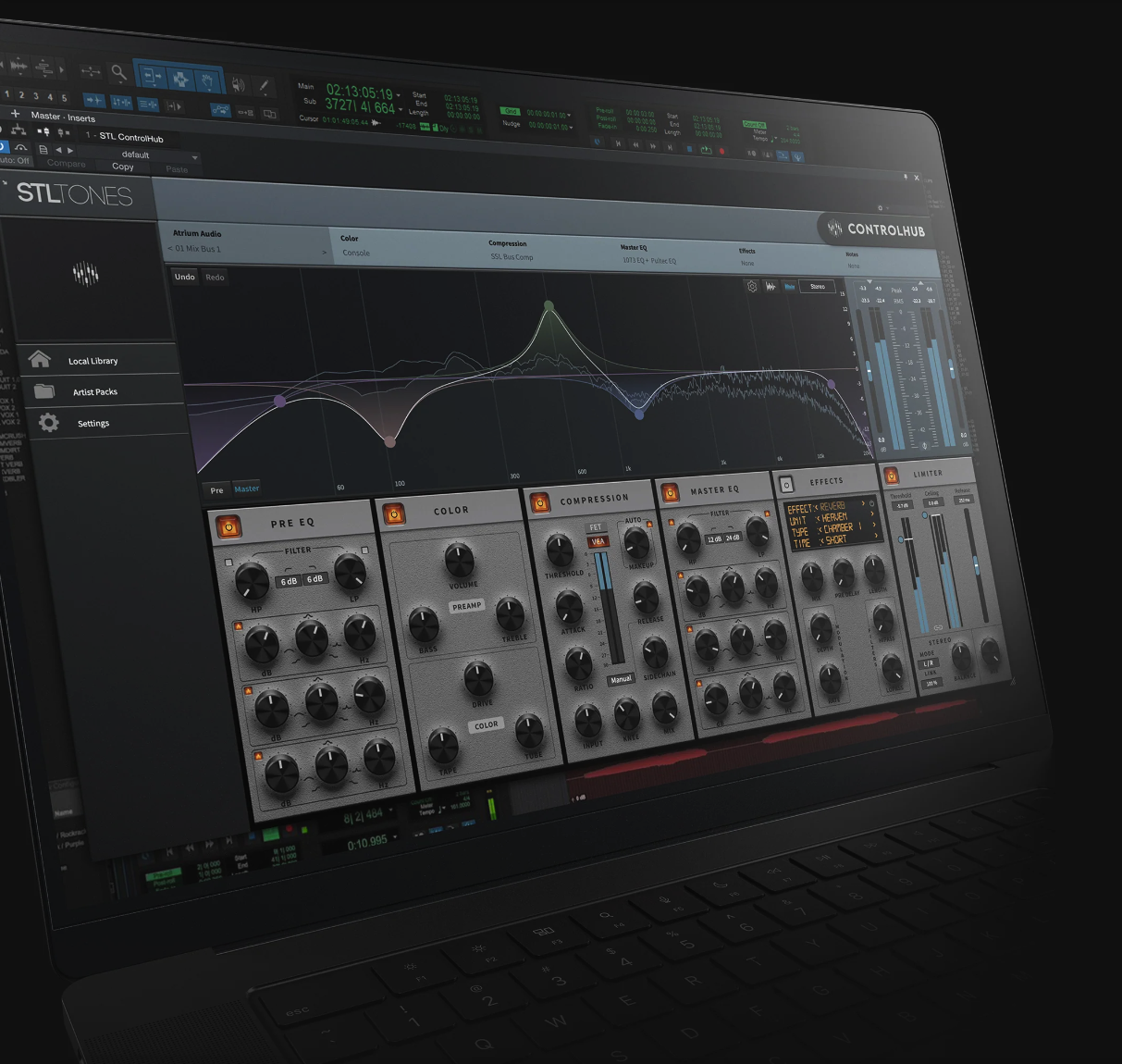Check the Pre EQ HP filter checkbox
This screenshot has width=1122, height=1064.
pyautogui.click(x=228, y=562)
